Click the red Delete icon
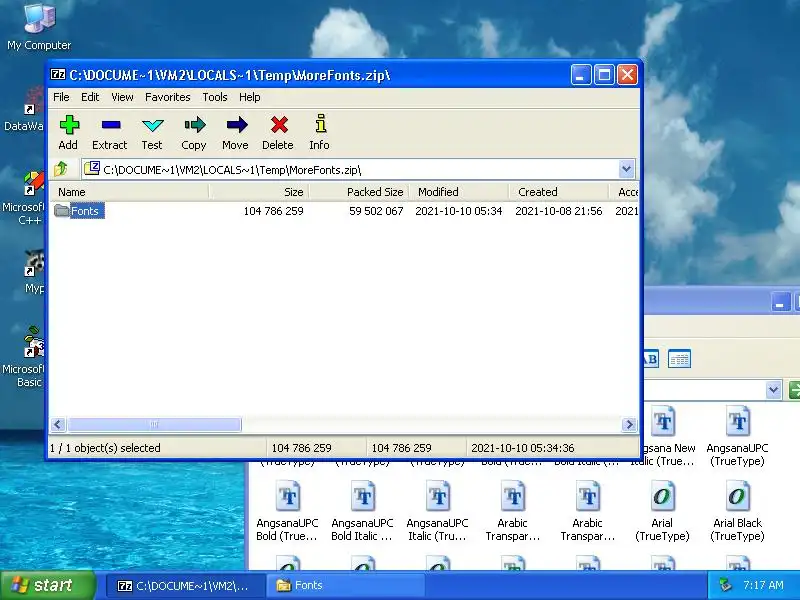800x600 pixels. (278, 132)
